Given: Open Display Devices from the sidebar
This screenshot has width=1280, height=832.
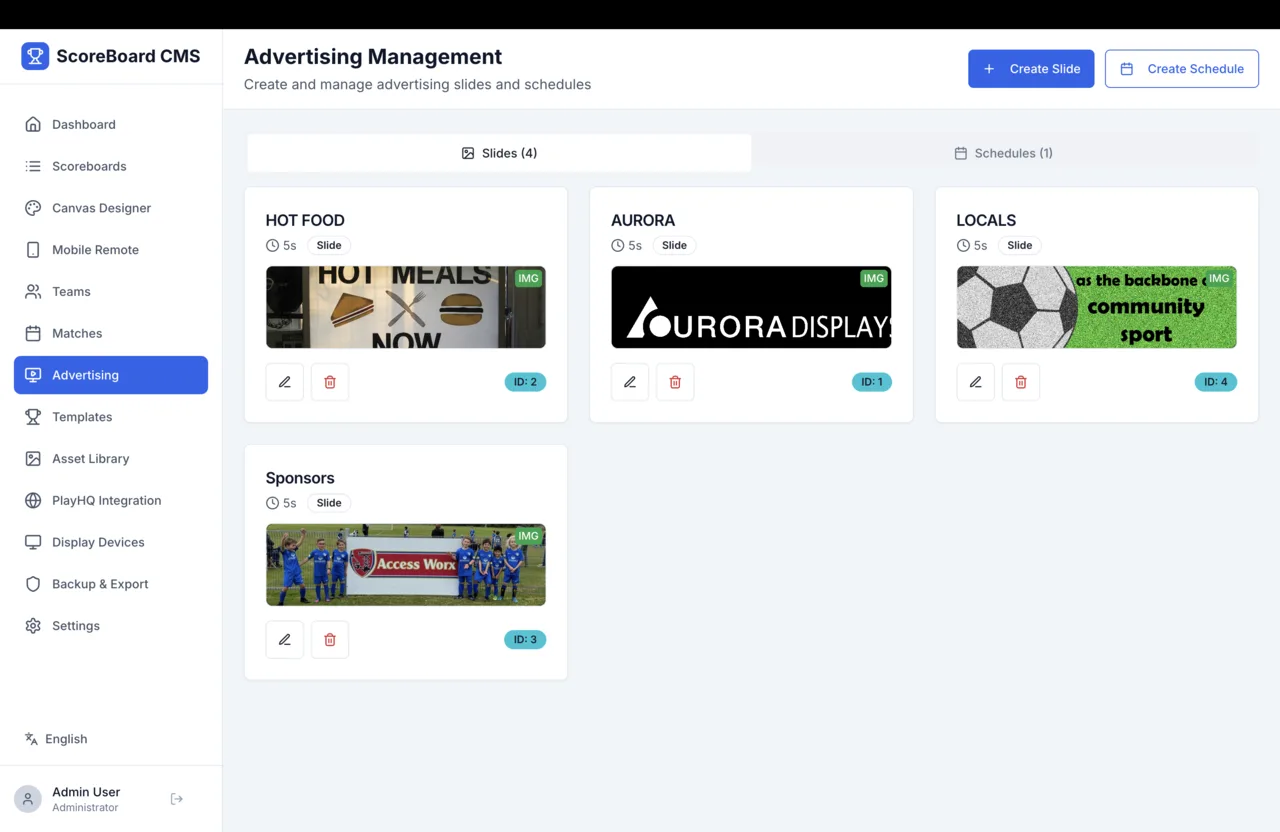Looking at the screenshot, I should coord(99,542).
